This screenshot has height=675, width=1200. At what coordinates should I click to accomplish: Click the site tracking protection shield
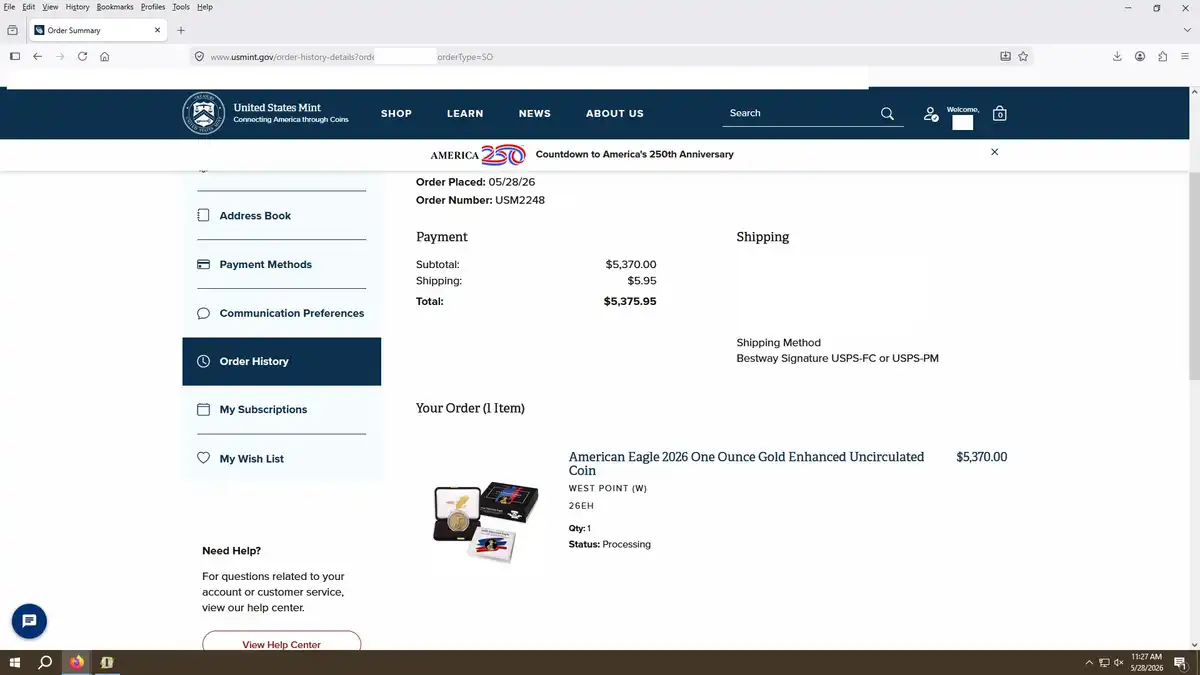click(199, 57)
